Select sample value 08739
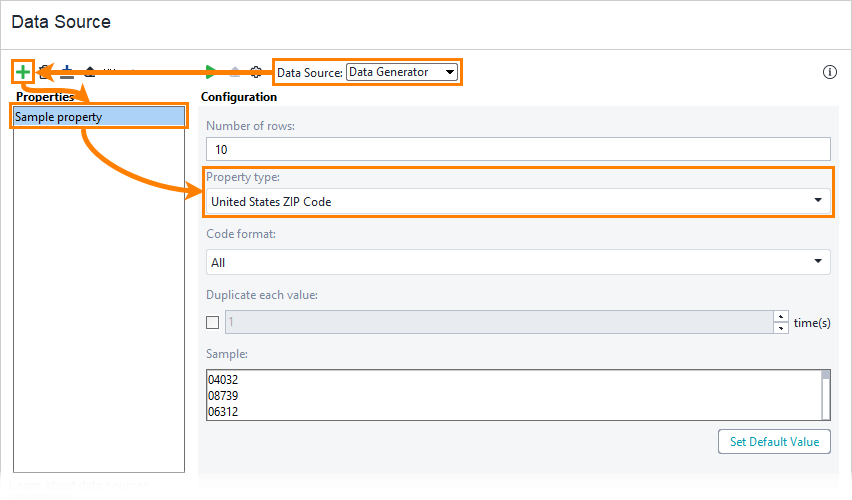Image resolution: width=852 pixels, height=500 pixels. click(x=224, y=396)
